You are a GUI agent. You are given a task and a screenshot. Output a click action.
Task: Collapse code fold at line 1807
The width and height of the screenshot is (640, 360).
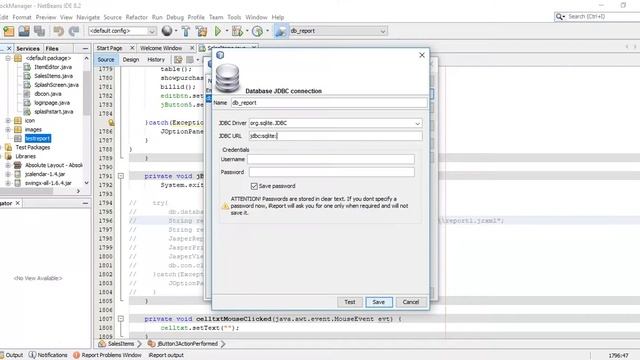[x=121, y=319]
